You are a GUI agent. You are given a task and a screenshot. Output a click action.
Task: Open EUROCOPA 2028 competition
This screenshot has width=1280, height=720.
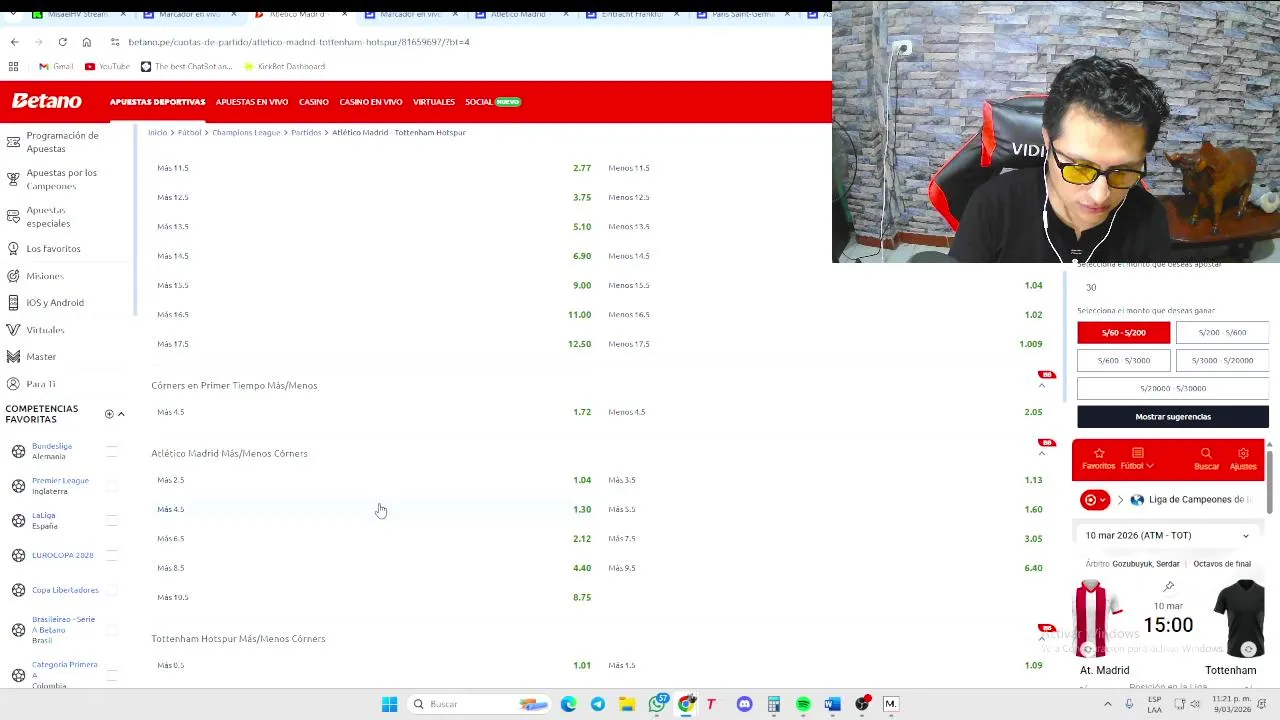(62, 555)
